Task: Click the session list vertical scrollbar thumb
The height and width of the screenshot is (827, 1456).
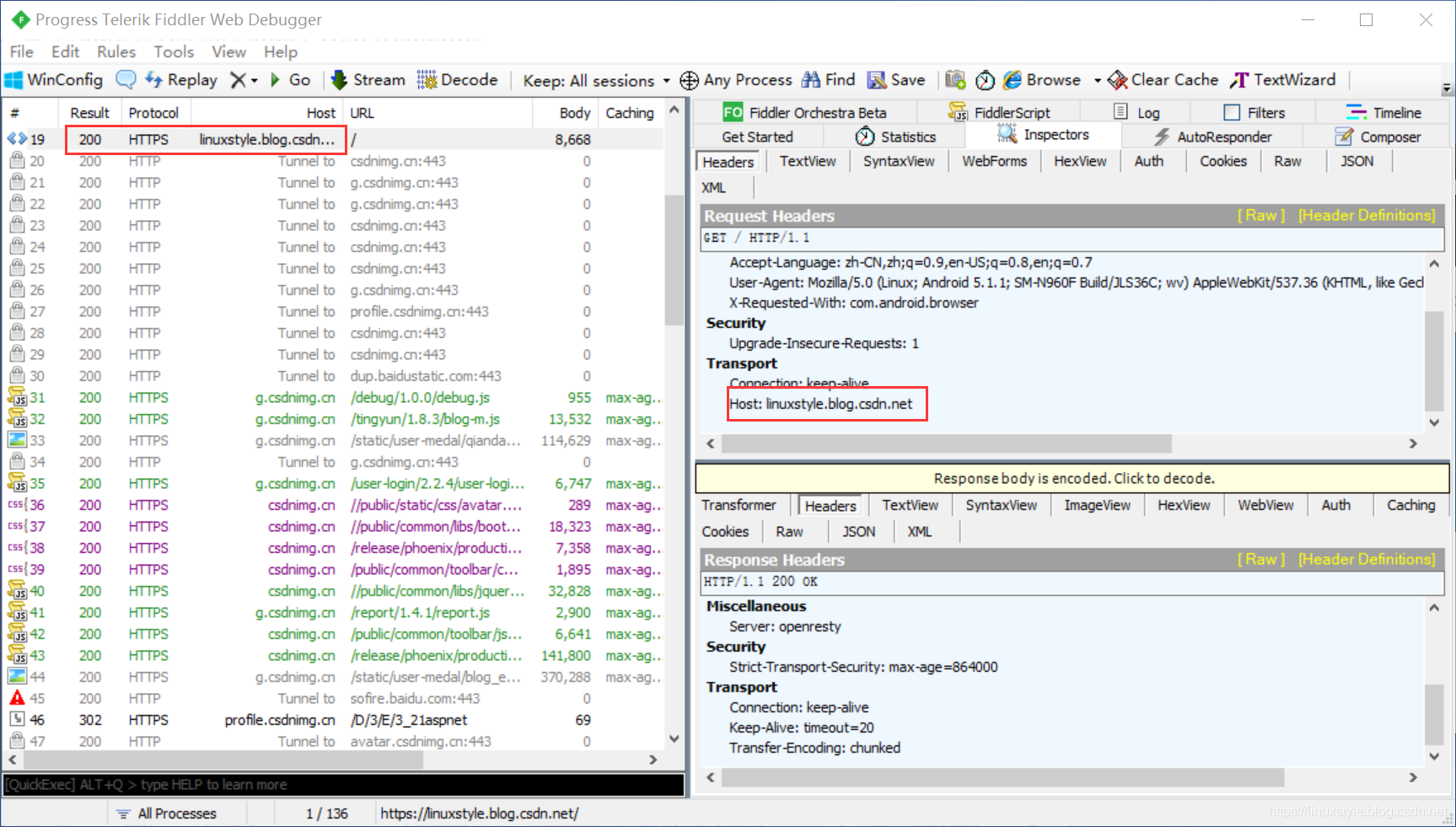Action: pyautogui.click(x=673, y=260)
